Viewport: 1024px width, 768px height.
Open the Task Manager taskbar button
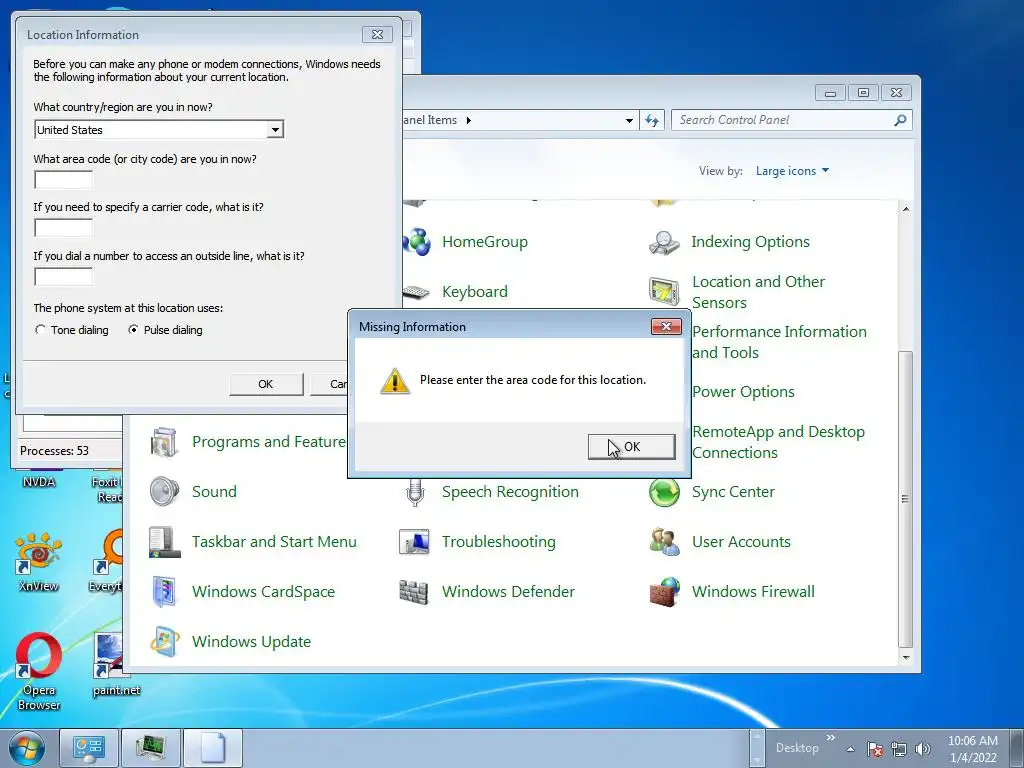(x=150, y=748)
